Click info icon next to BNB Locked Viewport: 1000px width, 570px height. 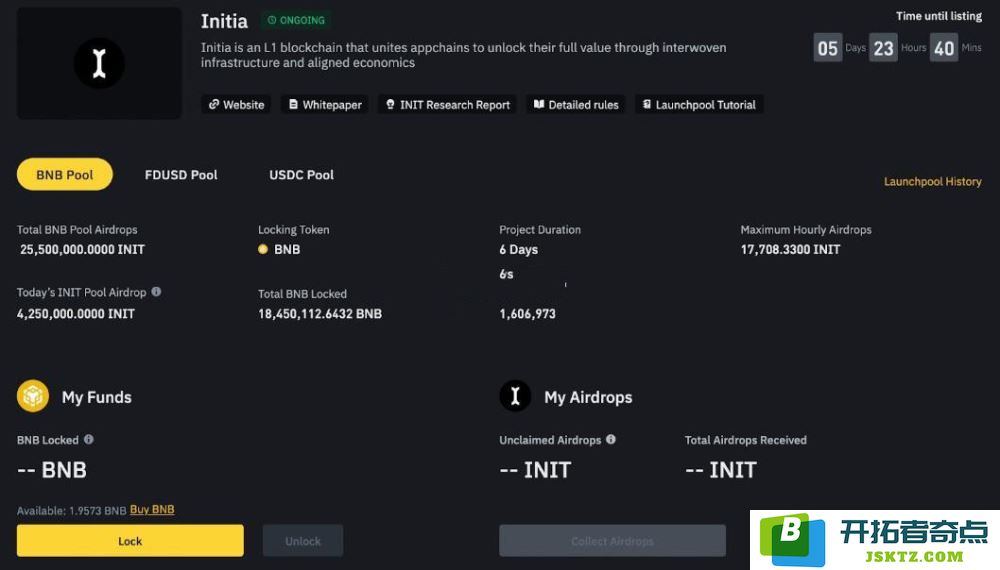coord(89,439)
